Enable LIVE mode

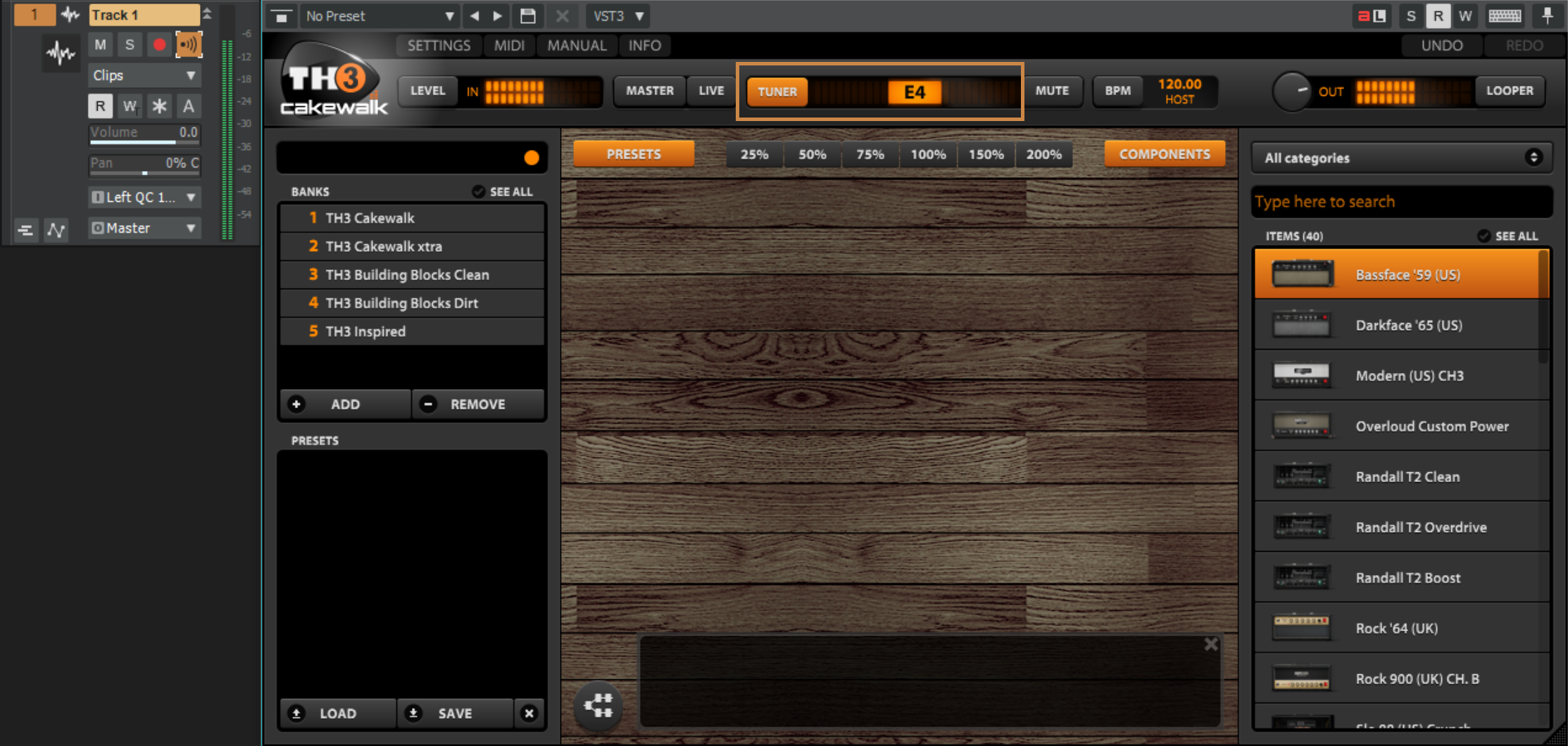711,91
